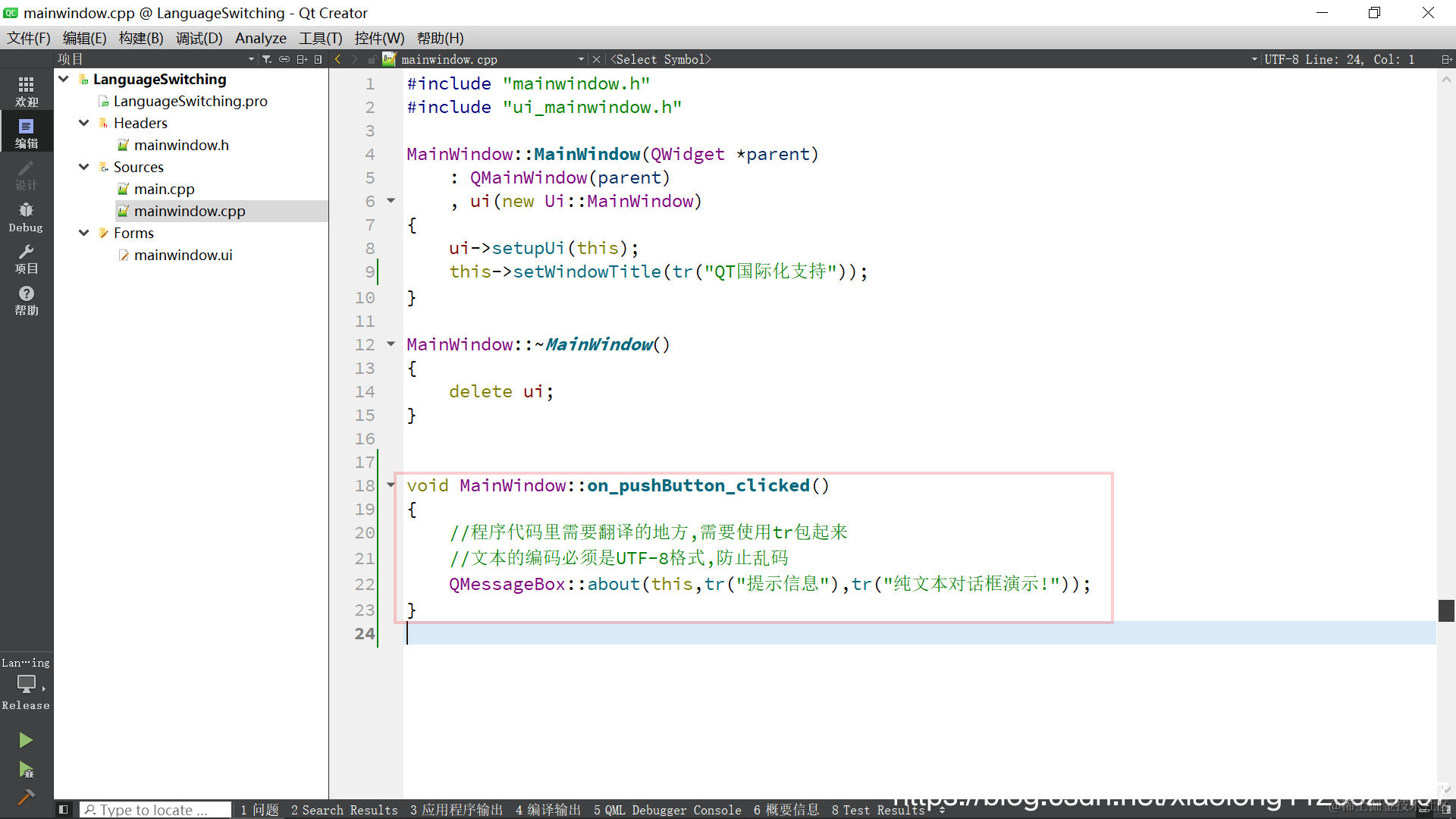Click on setWindowTitle in line 9

pyautogui.click(x=587, y=271)
